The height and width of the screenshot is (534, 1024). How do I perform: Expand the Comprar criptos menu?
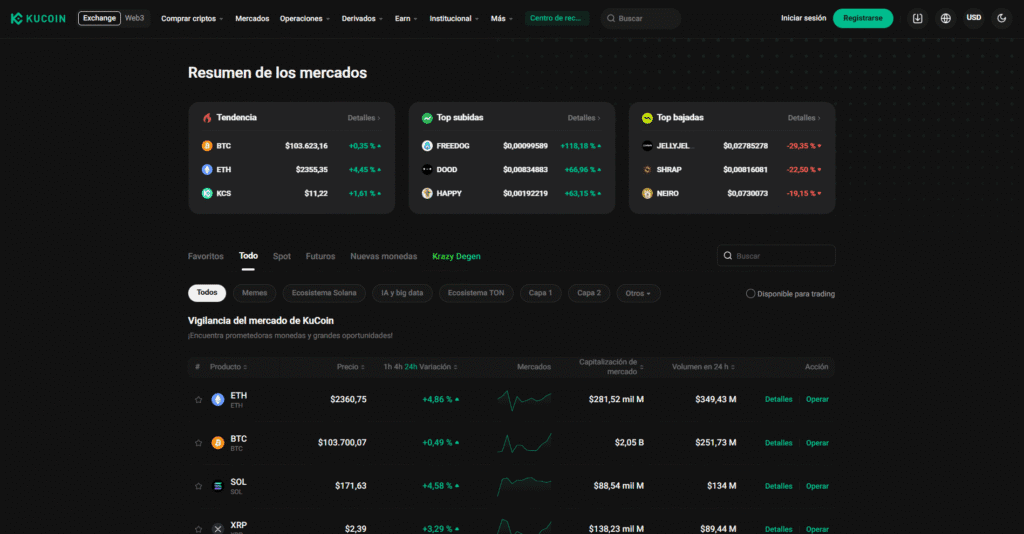(192, 19)
